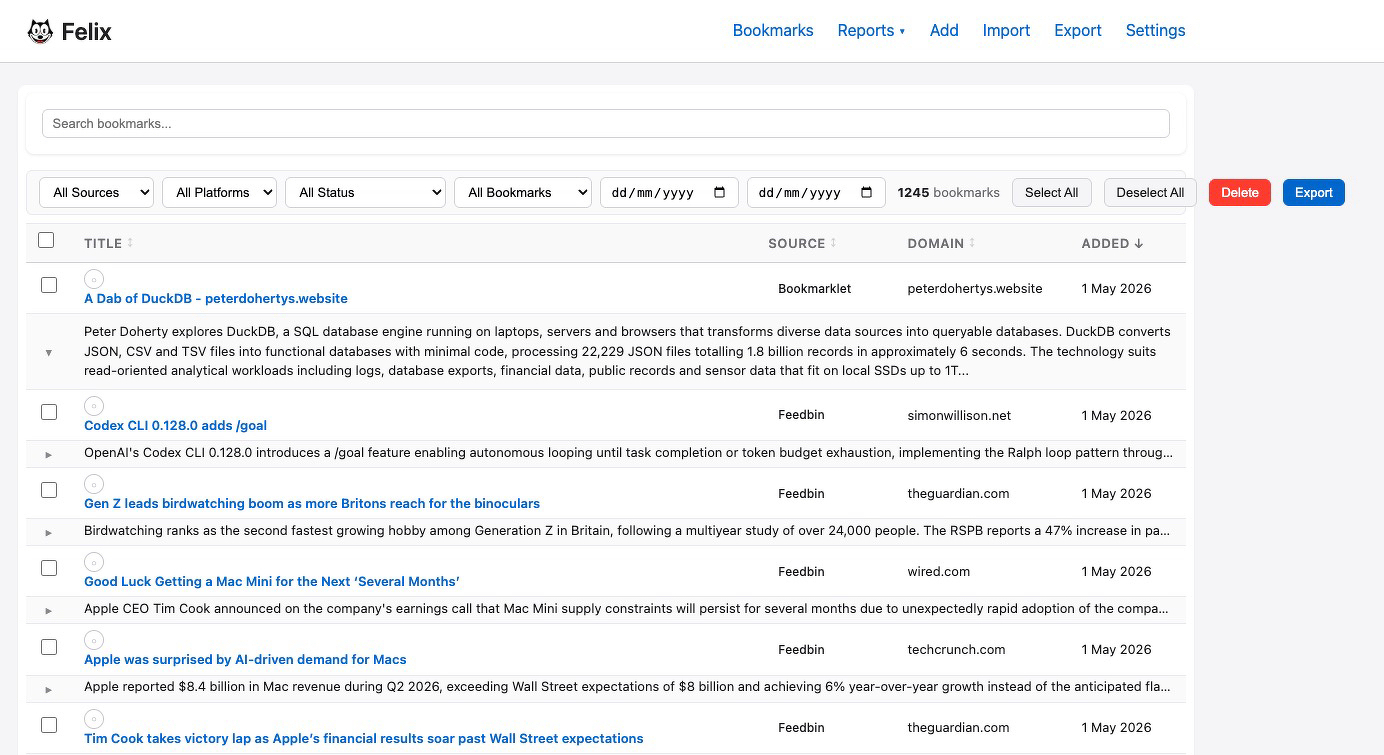Check the box for 'Tim Cook takes victory lap'
1384x755 pixels.
[x=49, y=725]
